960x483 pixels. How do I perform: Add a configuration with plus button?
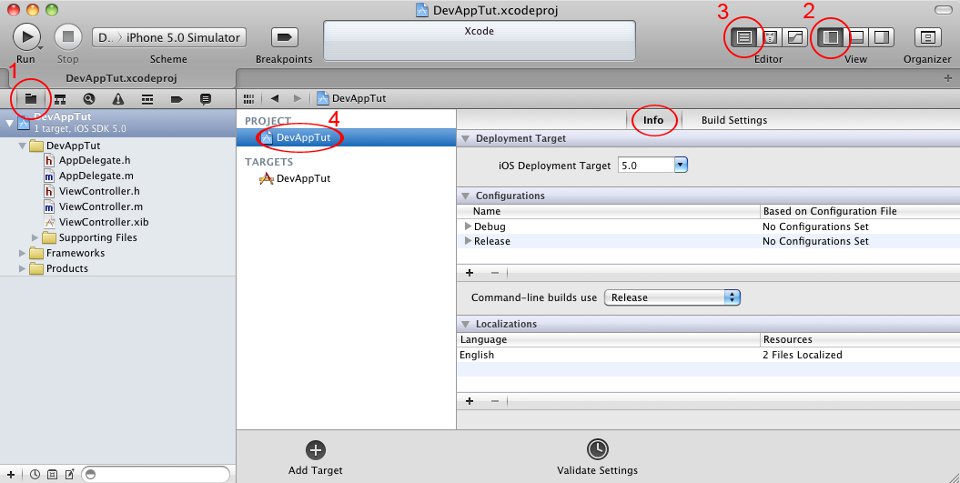pyautogui.click(x=470, y=272)
